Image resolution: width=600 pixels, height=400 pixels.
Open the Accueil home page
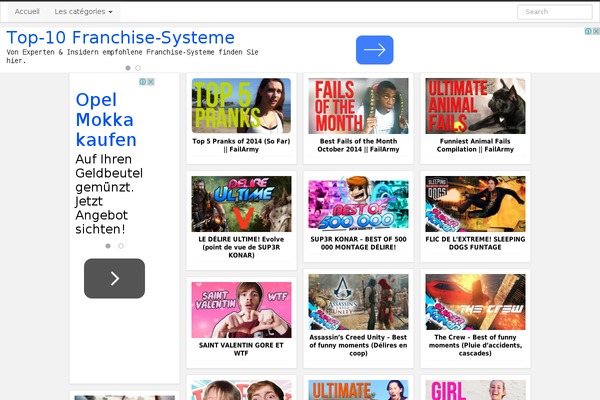coord(27,11)
